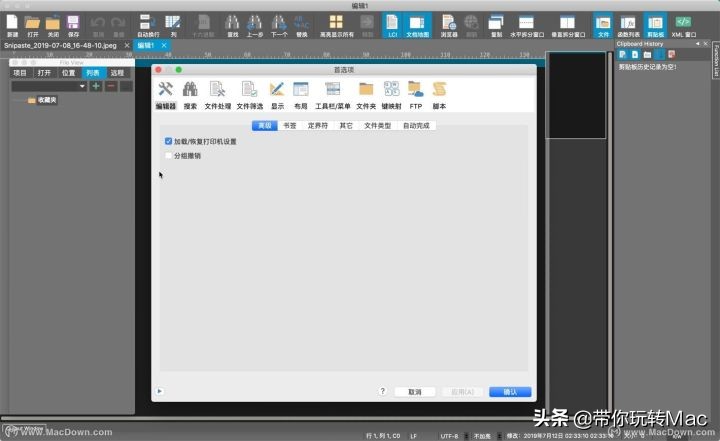Screen dimensions: 720x441
Task: Close the Clipboard History panel
Action: [x=706, y=44]
